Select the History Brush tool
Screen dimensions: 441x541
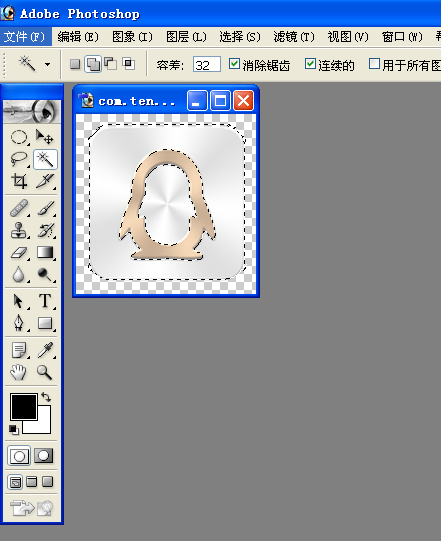tap(45, 230)
